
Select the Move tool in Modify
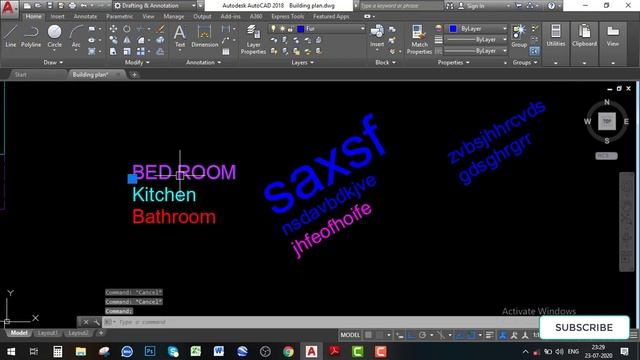tap(113, 29)
